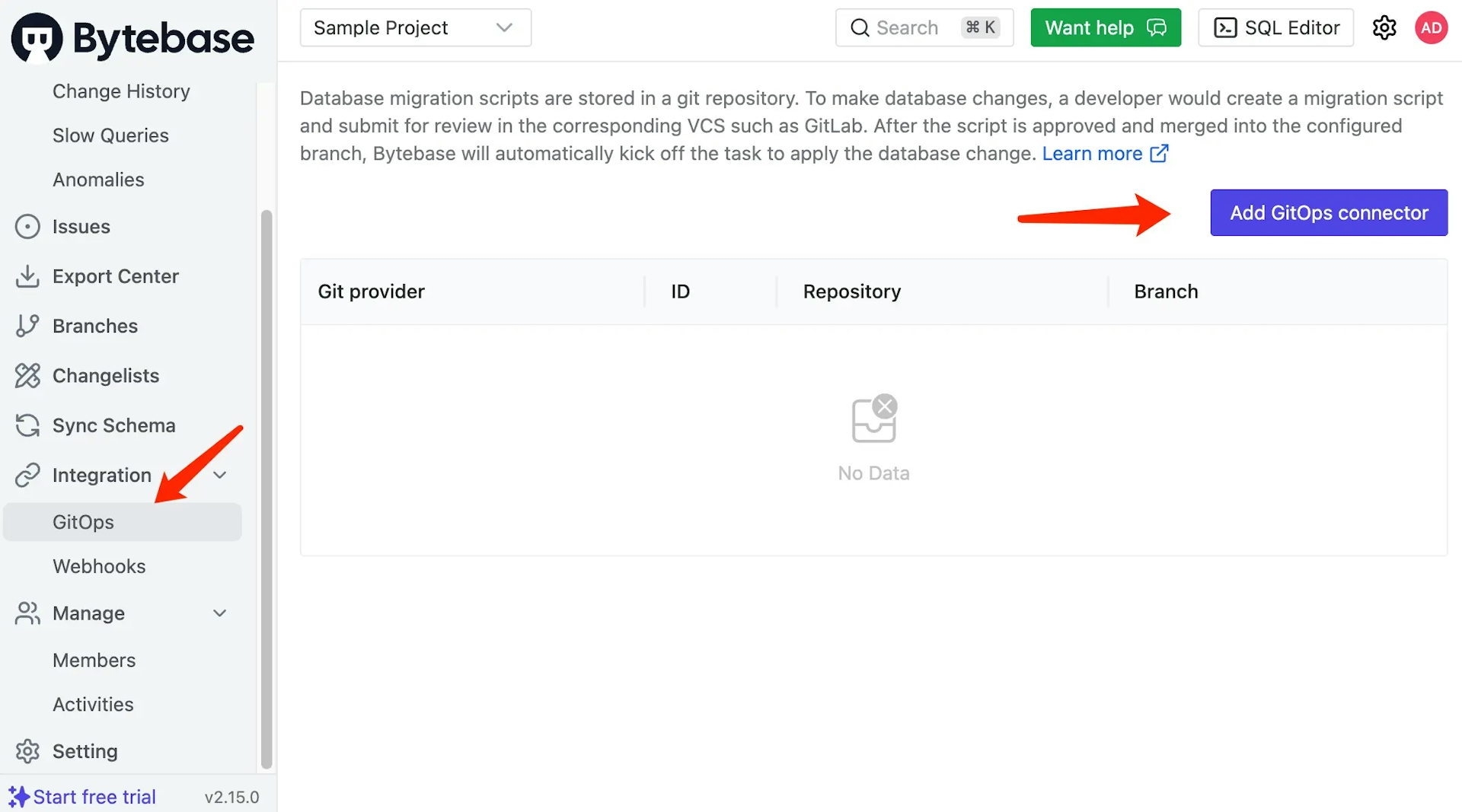1462x812 pixels.
Task: Select GitOps in the sidebar
Action: [123, 522]
